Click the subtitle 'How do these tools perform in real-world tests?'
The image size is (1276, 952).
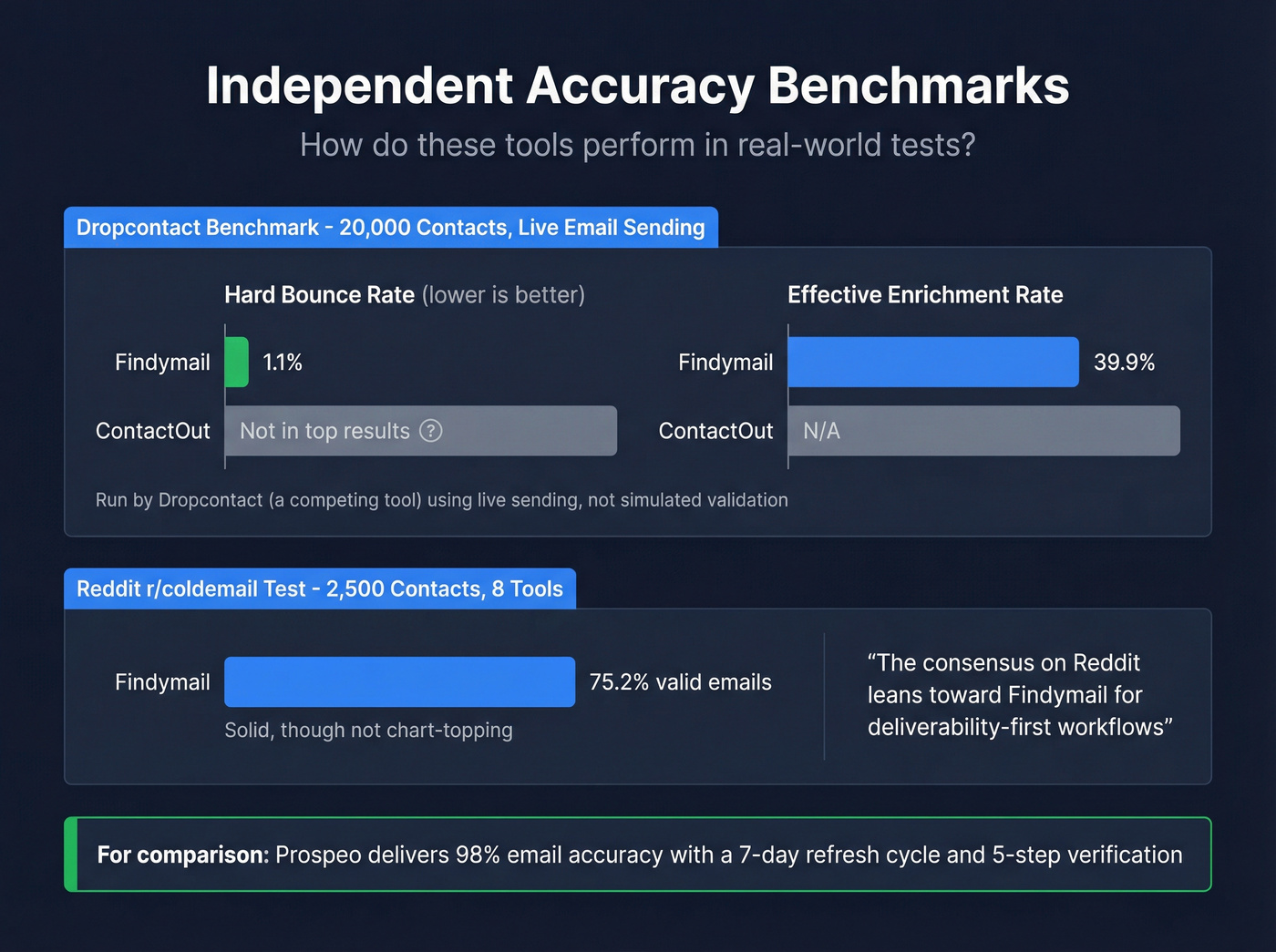tap(638, 145)
